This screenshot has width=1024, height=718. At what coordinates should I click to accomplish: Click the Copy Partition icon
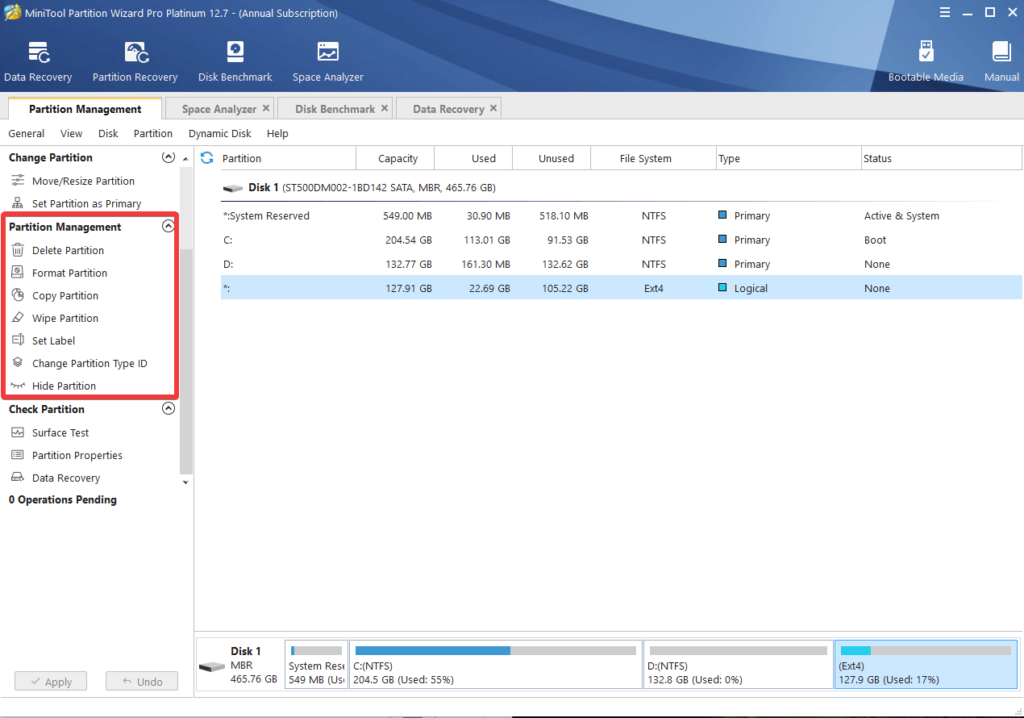click(x=18, y=295)
